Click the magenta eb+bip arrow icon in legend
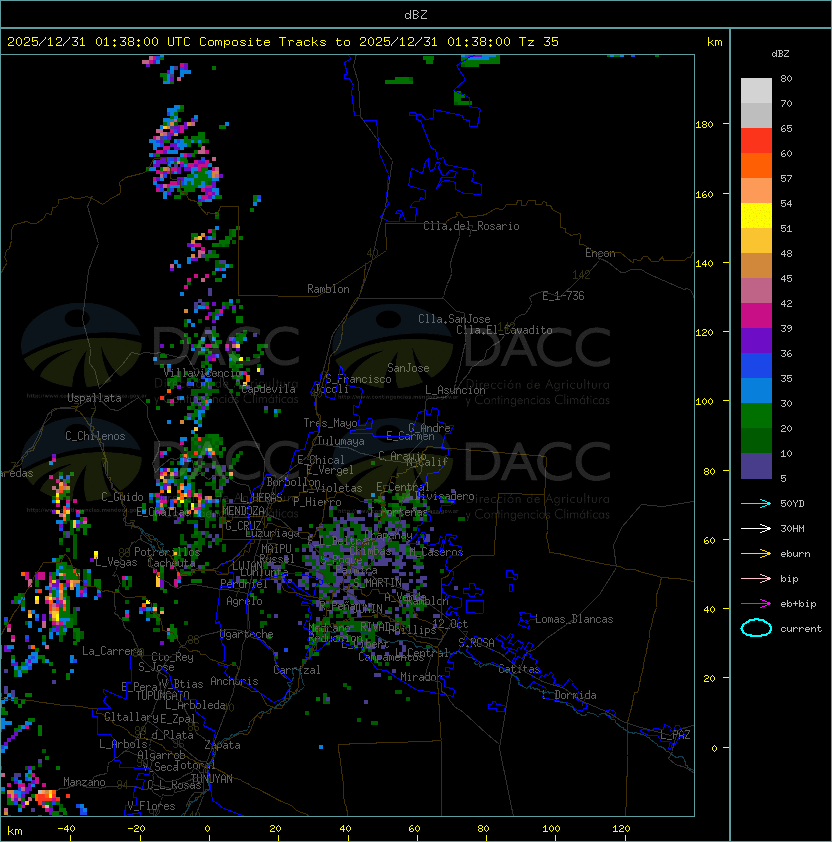The width and height of the screenshot is (832, 842). click(x=756, y=604)
